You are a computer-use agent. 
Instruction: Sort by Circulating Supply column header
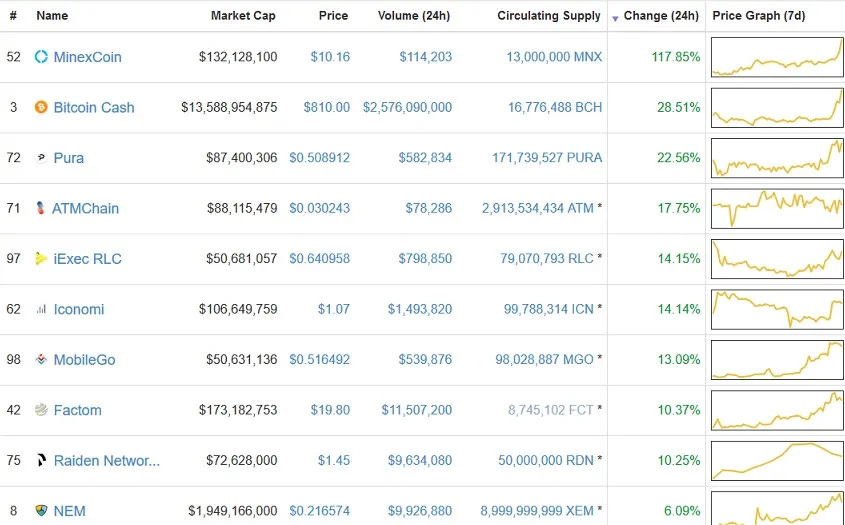tap(549, 16)
